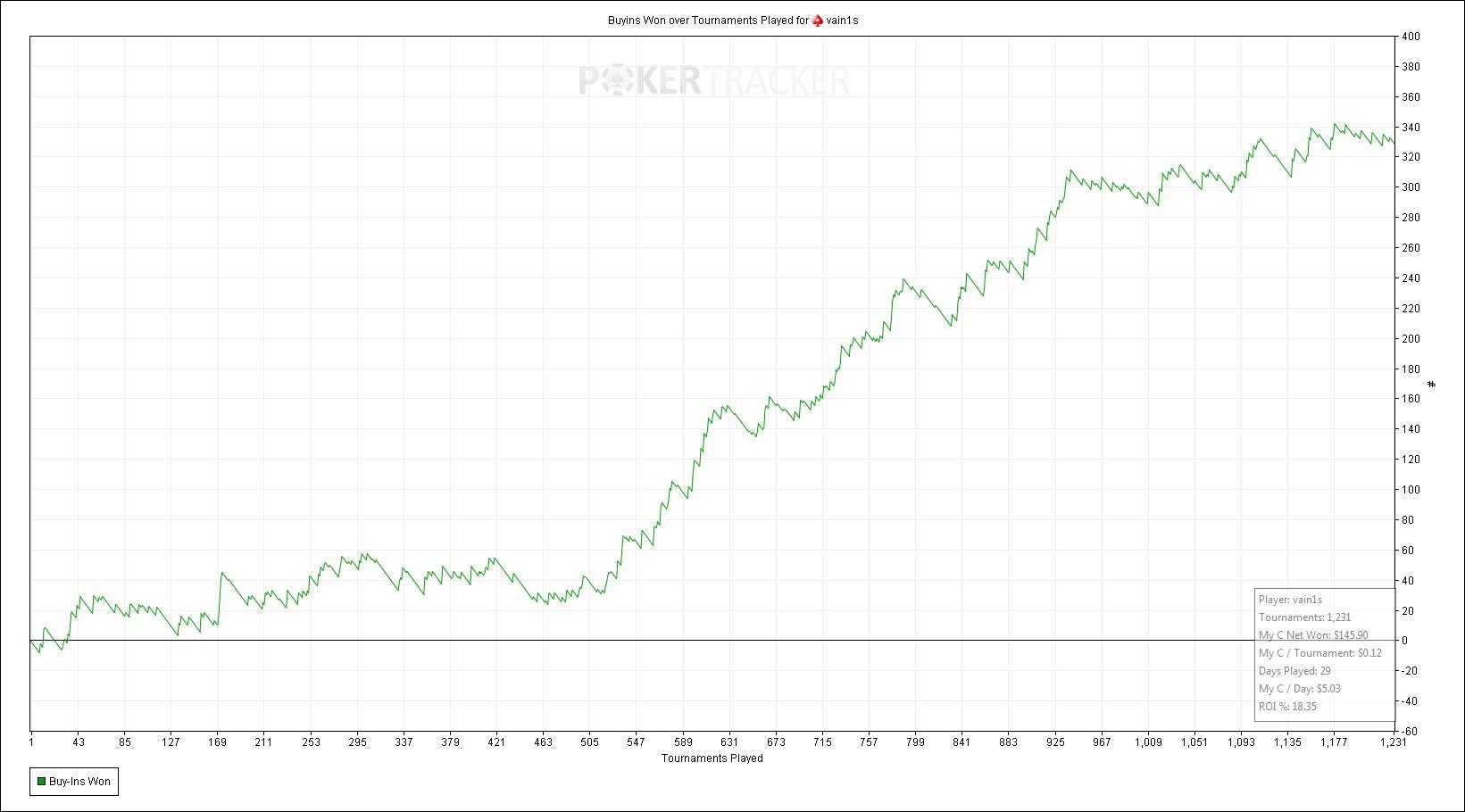Screen dimensions: 1465x812
Task: Click x-axis tick label '841'
Action: [961, 742]
